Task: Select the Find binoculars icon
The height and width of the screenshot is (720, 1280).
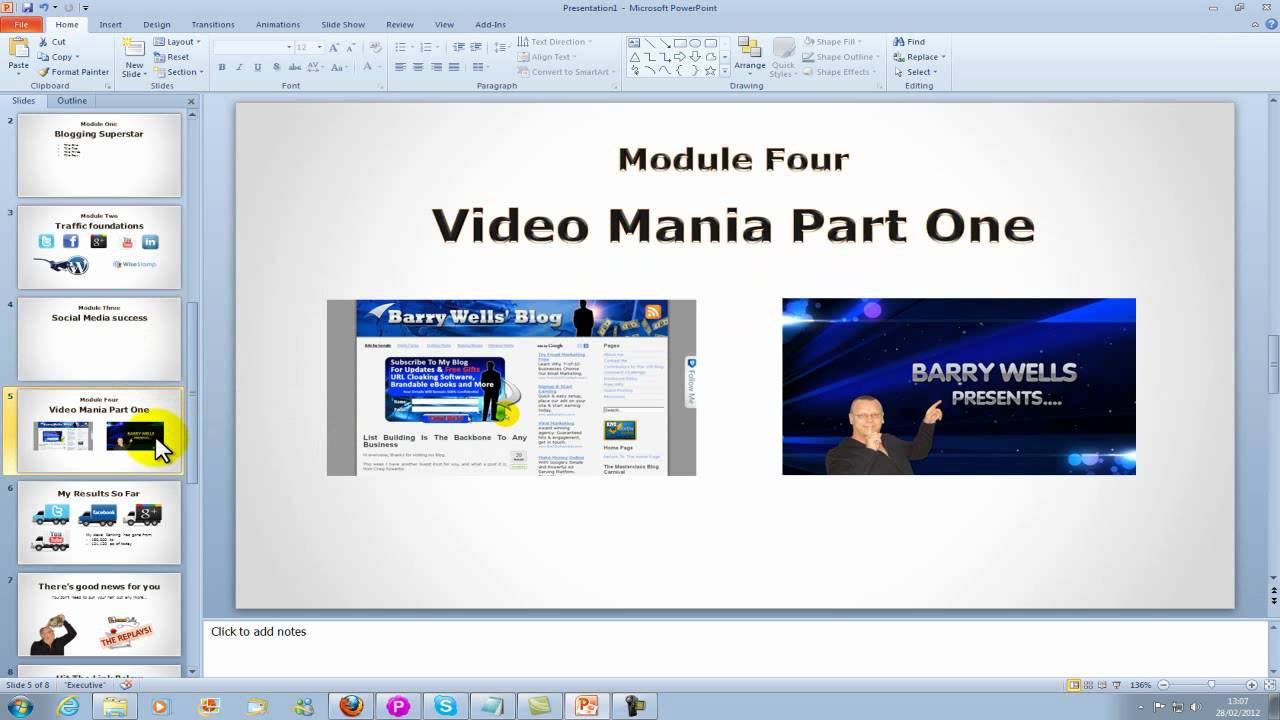Action: (x=898, y=42)
